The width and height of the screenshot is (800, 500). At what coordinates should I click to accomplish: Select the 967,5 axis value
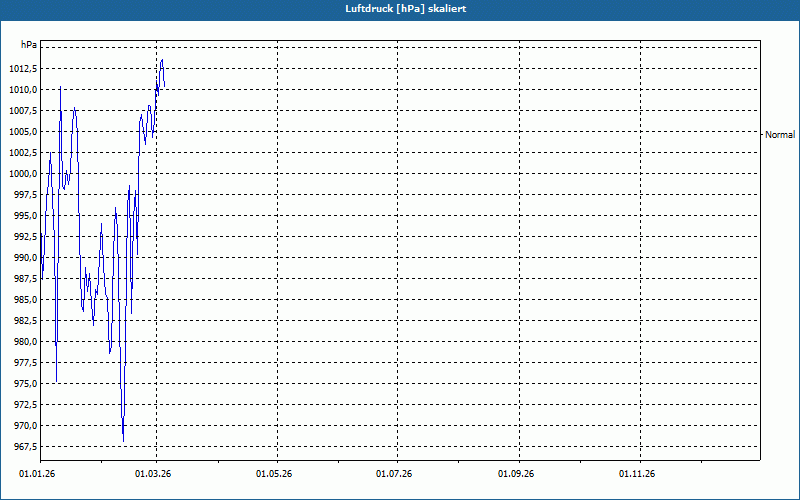tap(25, 446)
